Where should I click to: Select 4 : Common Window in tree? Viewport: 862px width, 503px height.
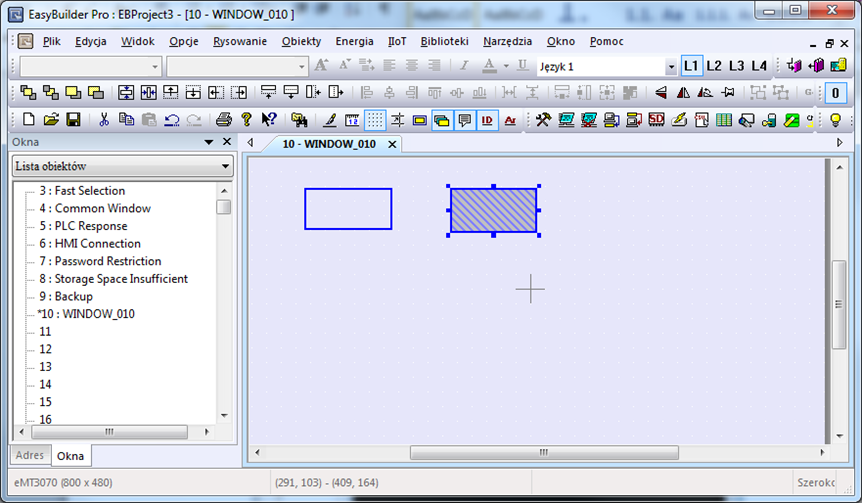click(95, 208)
